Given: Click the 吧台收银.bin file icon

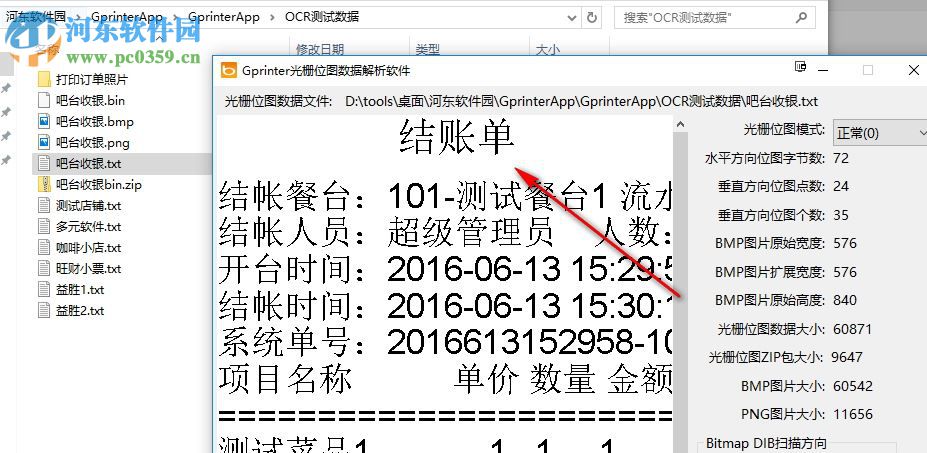Looking at the screenshot, I should click(44, 100).
